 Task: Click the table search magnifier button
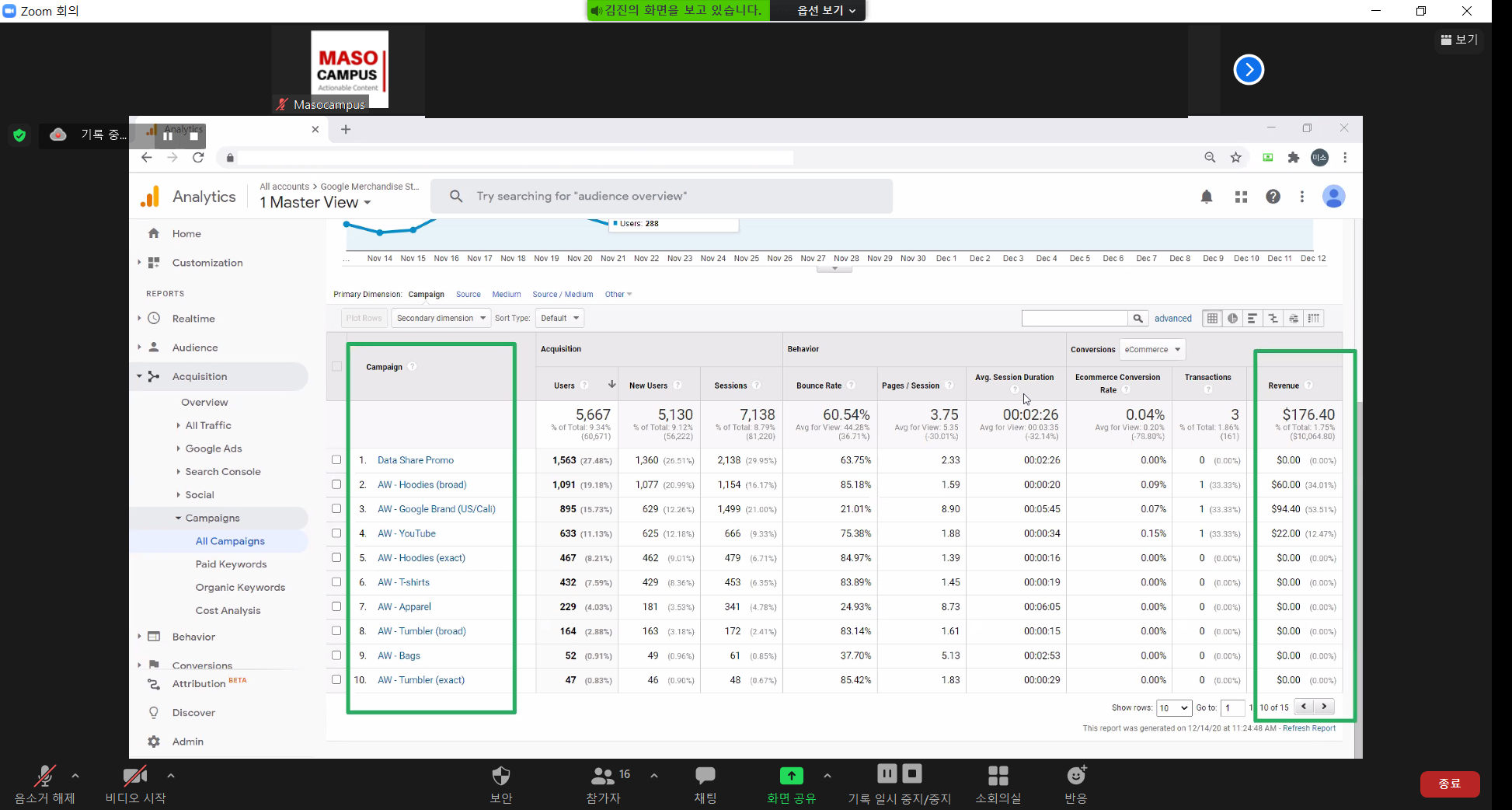pos(1137,319)
